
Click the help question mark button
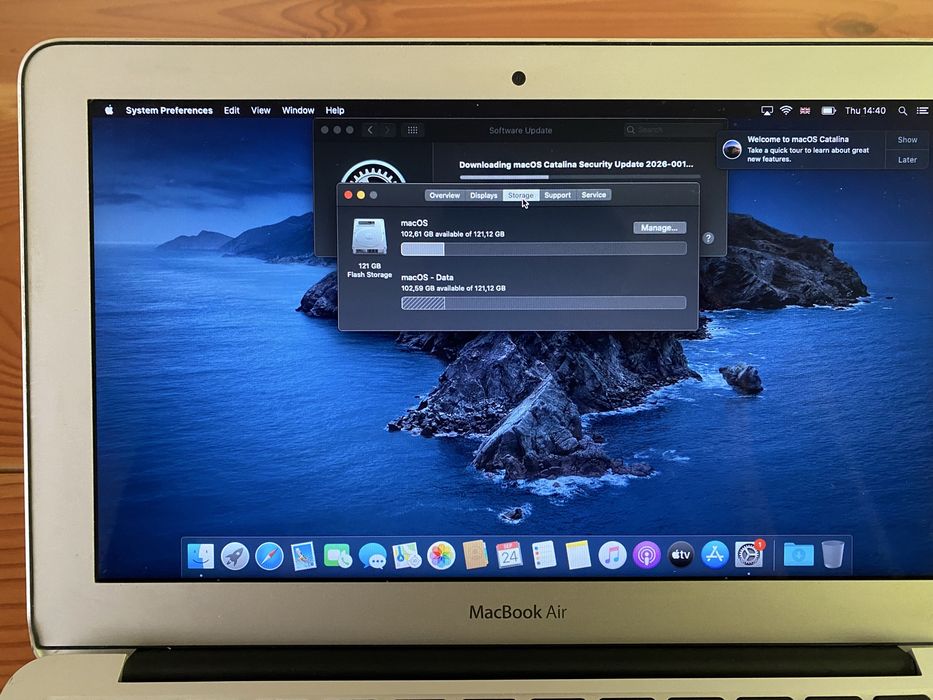(x=708, y=238)
